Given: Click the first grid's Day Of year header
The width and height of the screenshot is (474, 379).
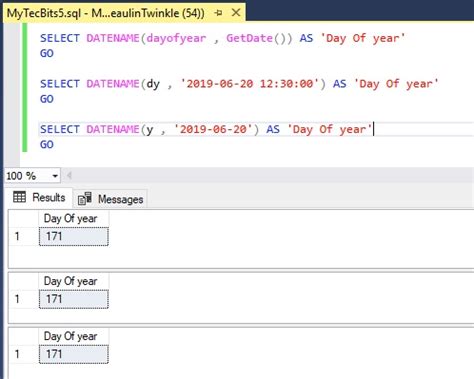Looking at the screenshot, I should click(x=74, y=219).
